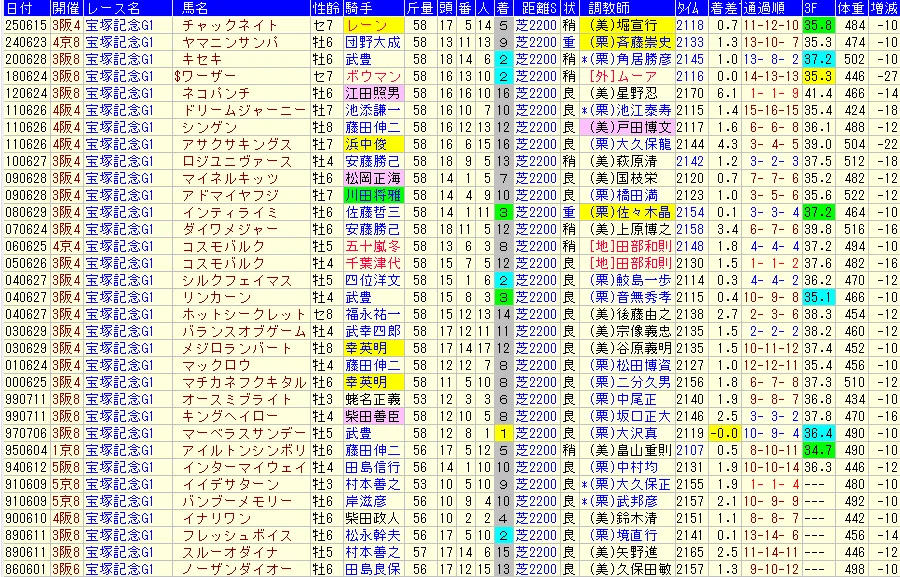Screen dimensions: 900x577
Task: Click jockey 団野大成
Action: [373, 42]
